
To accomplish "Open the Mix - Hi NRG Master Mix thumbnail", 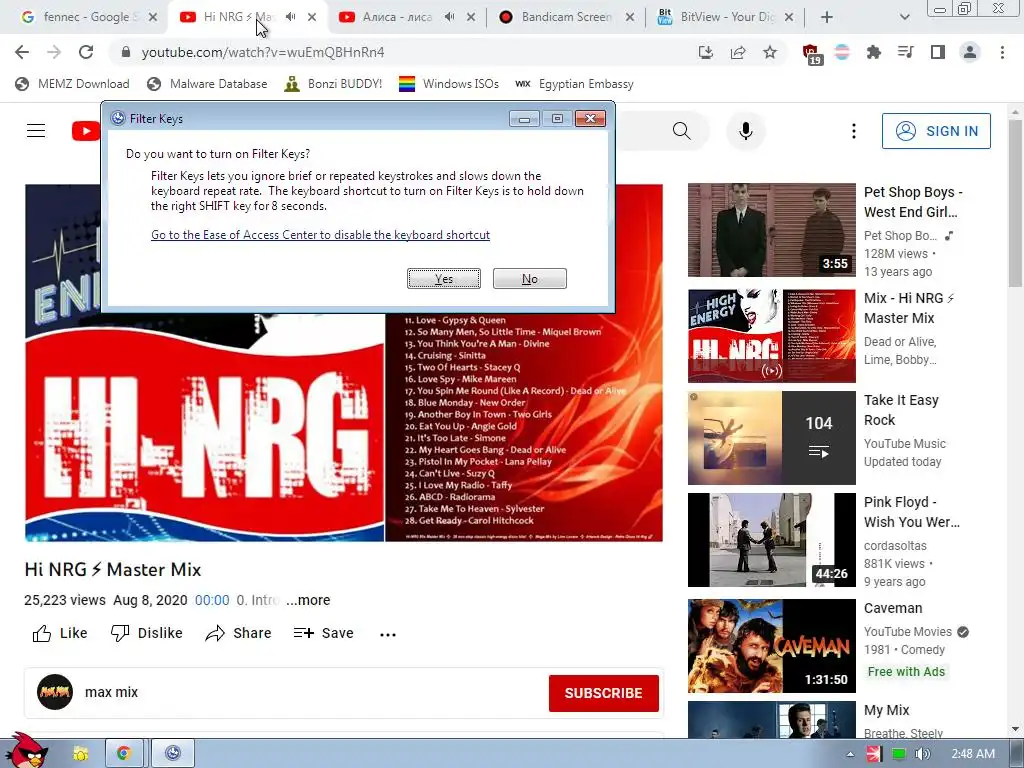I will 771,336.
